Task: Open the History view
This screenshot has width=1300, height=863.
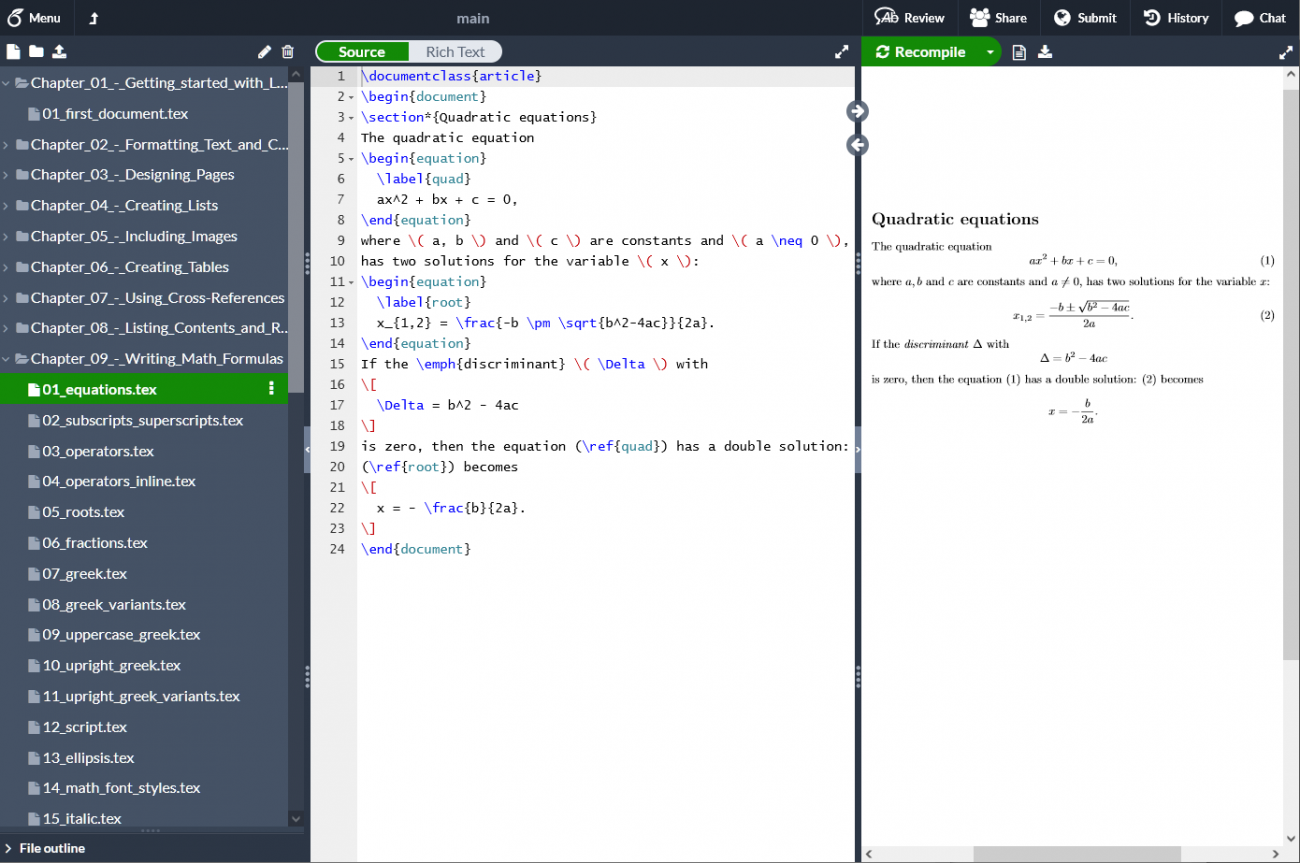Action: (1176, 17)
